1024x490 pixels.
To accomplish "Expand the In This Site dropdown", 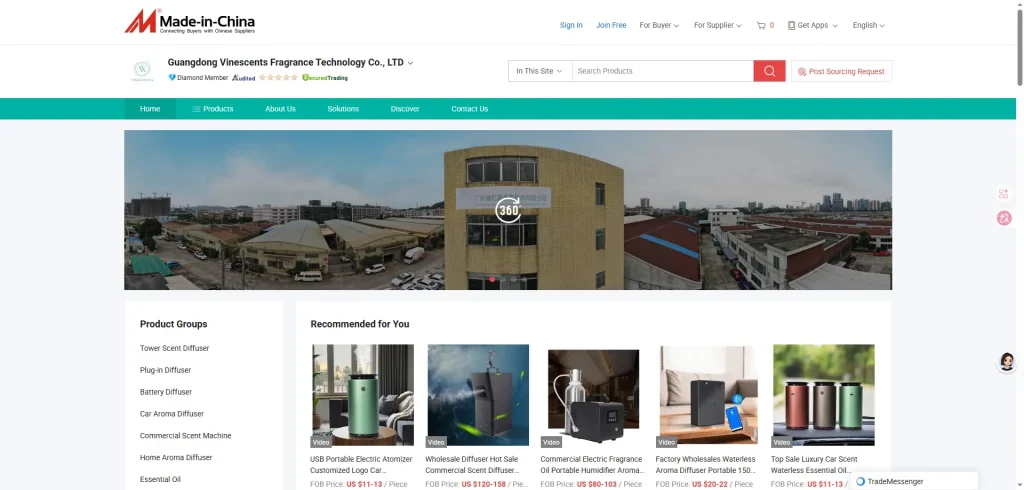I will click(539, 71).
